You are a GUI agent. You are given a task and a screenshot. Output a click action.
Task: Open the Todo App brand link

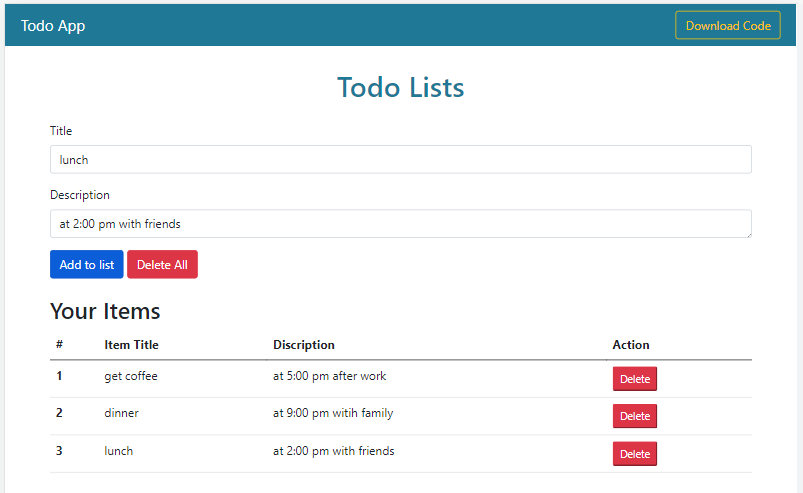pos(53,26)
